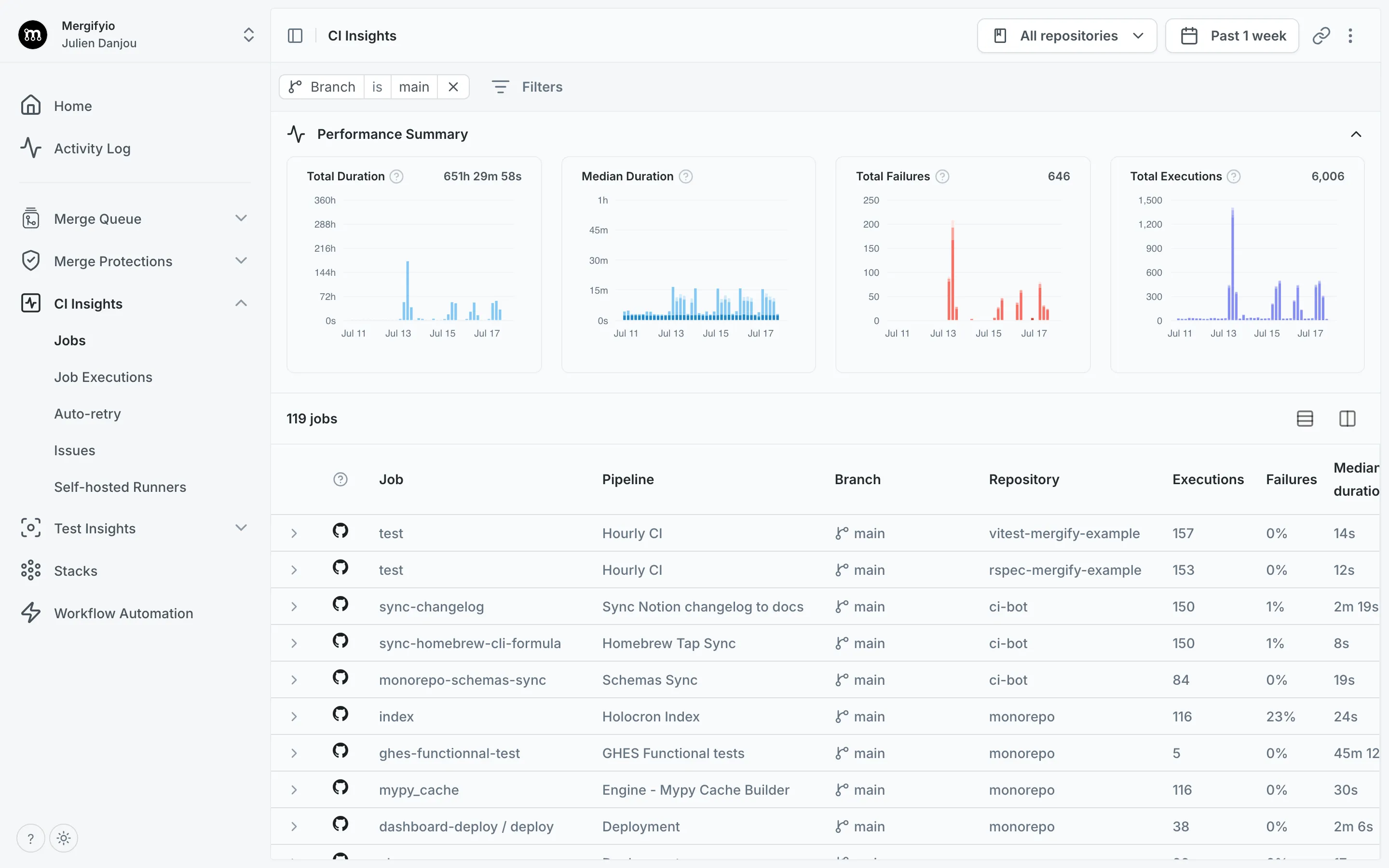Expand the Merge Queue menu
The image size is (1389, 868).
[241, 218]
